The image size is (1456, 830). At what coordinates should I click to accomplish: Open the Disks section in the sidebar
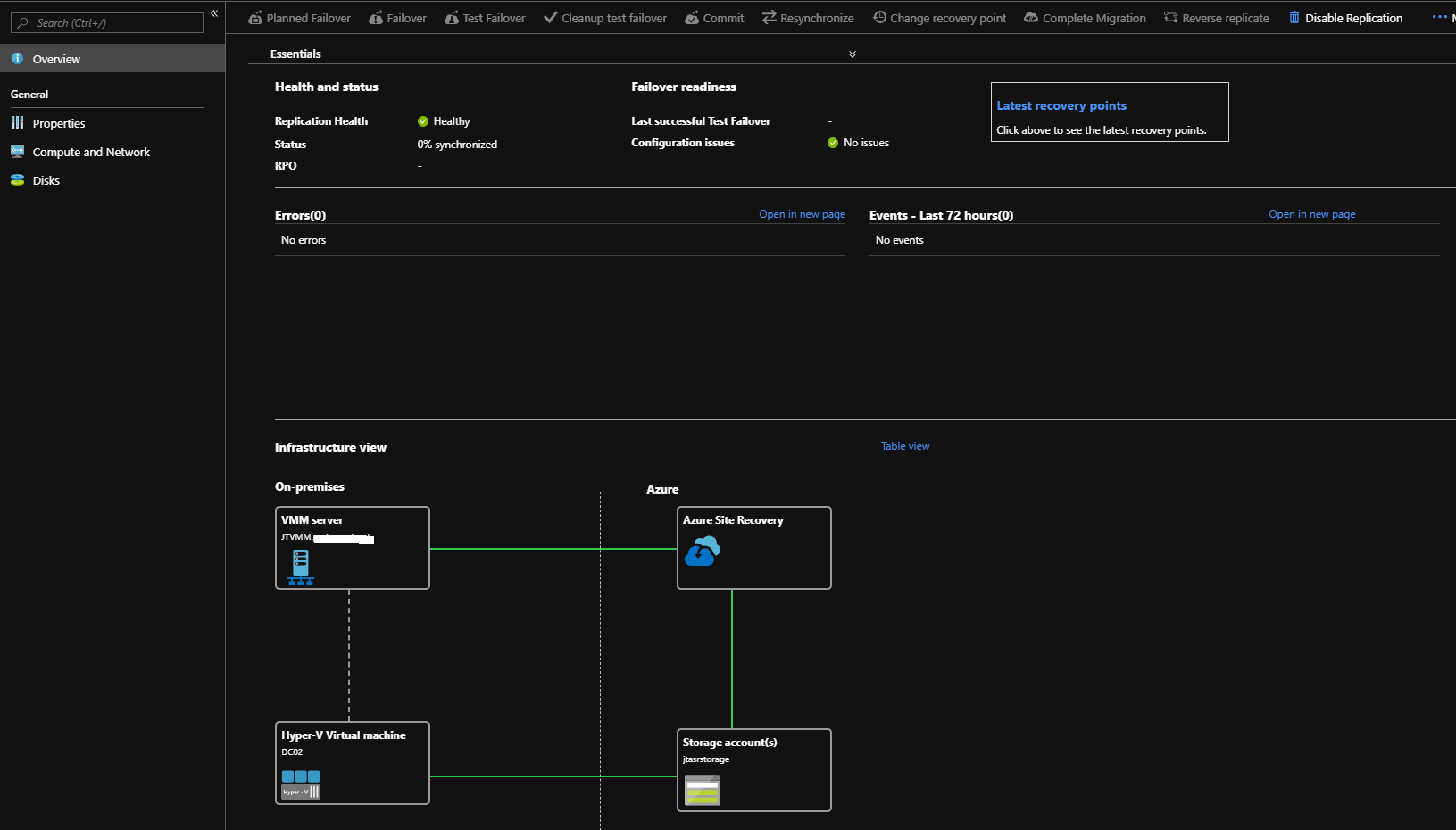(x=46, y=180)
